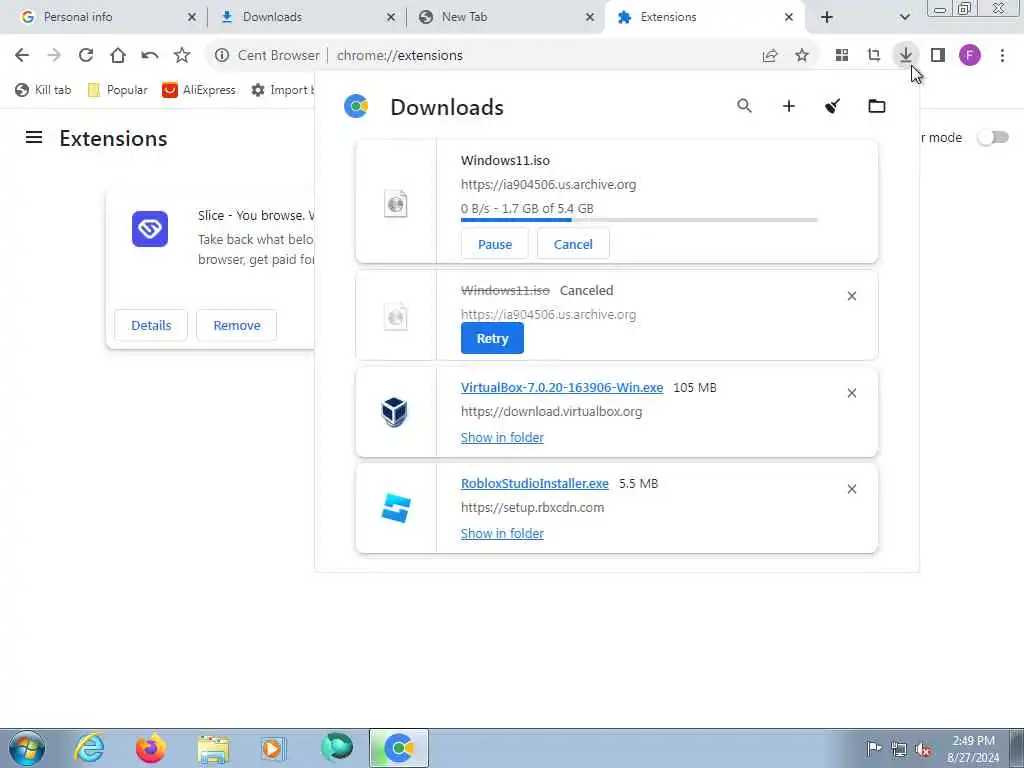Go to the home page icon
Screen dimensions: 1024x768
click(x=118, y=56)
